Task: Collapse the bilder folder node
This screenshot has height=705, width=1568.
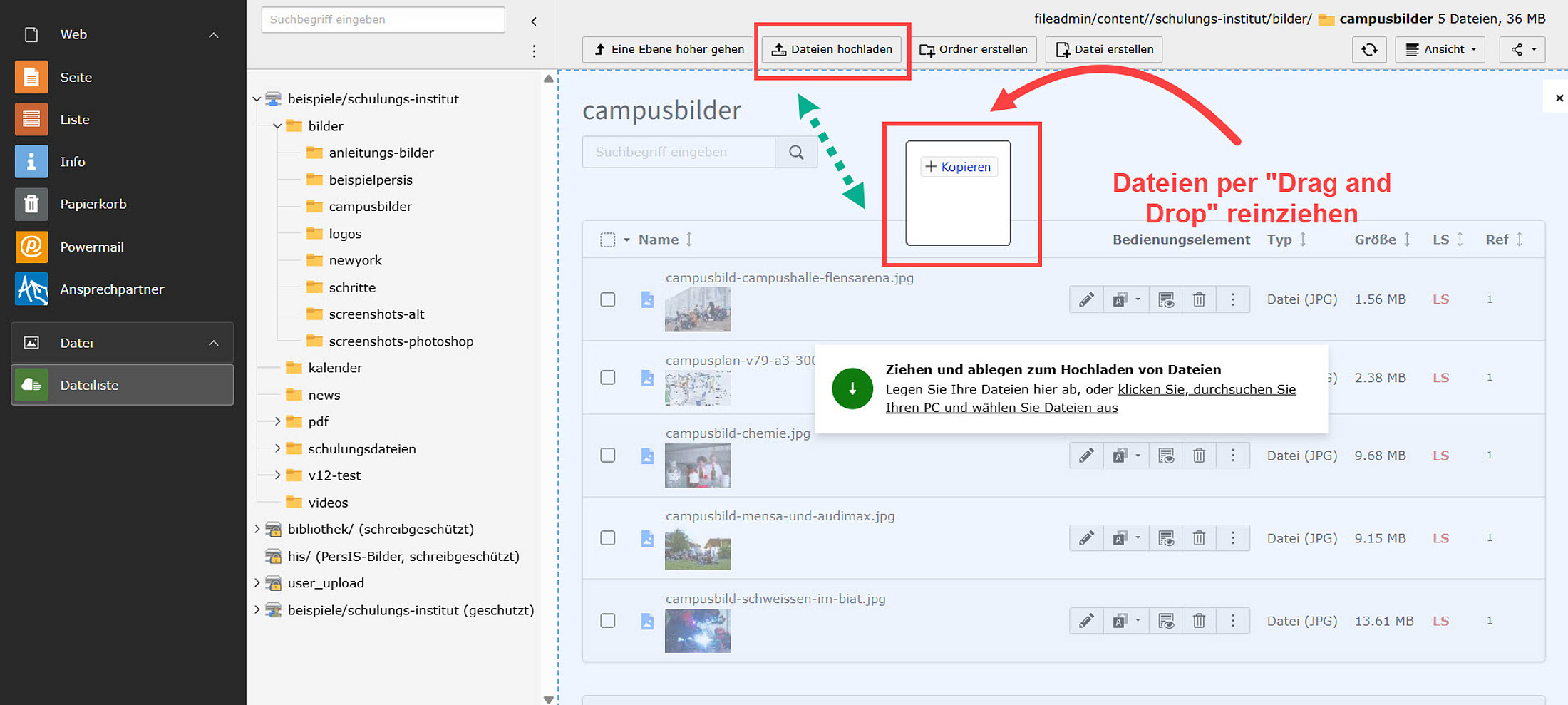Action: click(x=277, y=126)
